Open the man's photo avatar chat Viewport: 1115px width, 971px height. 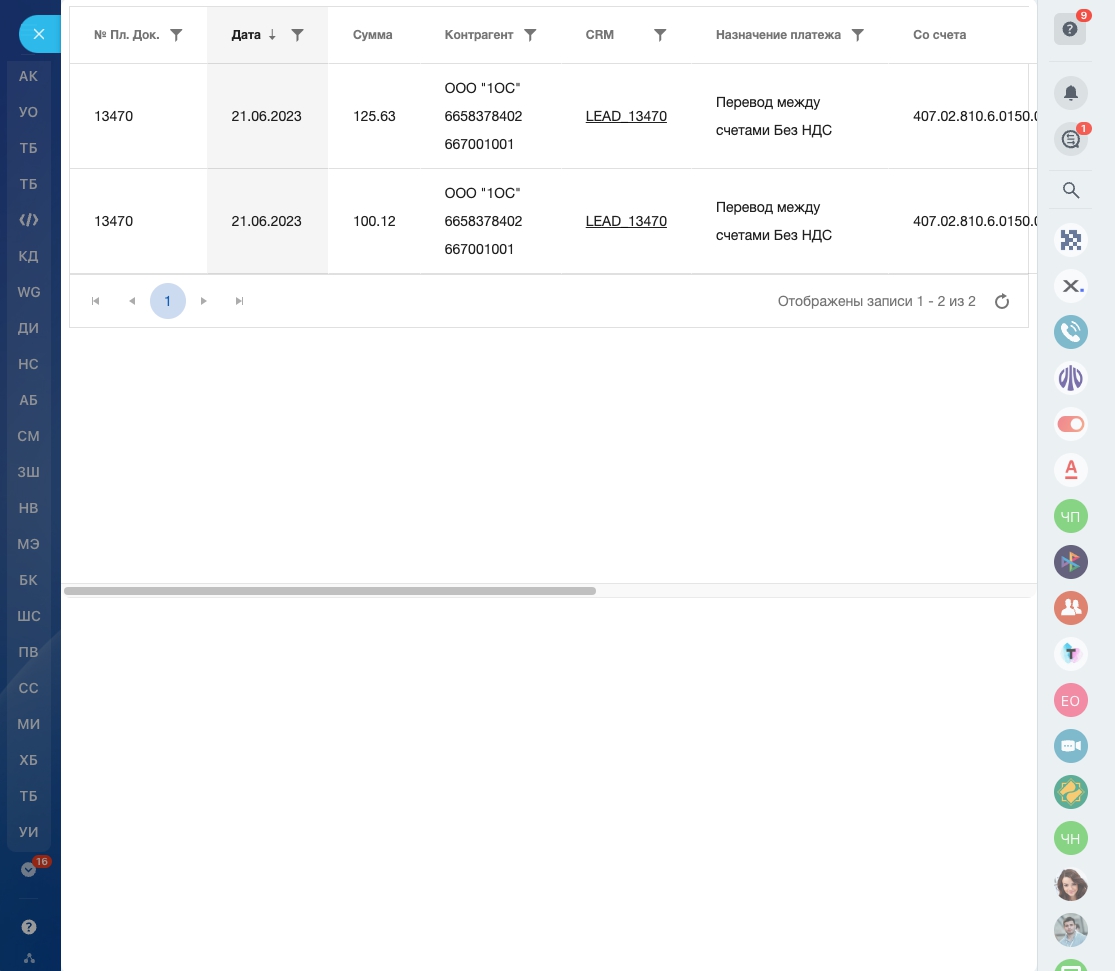coord(1071,930)
